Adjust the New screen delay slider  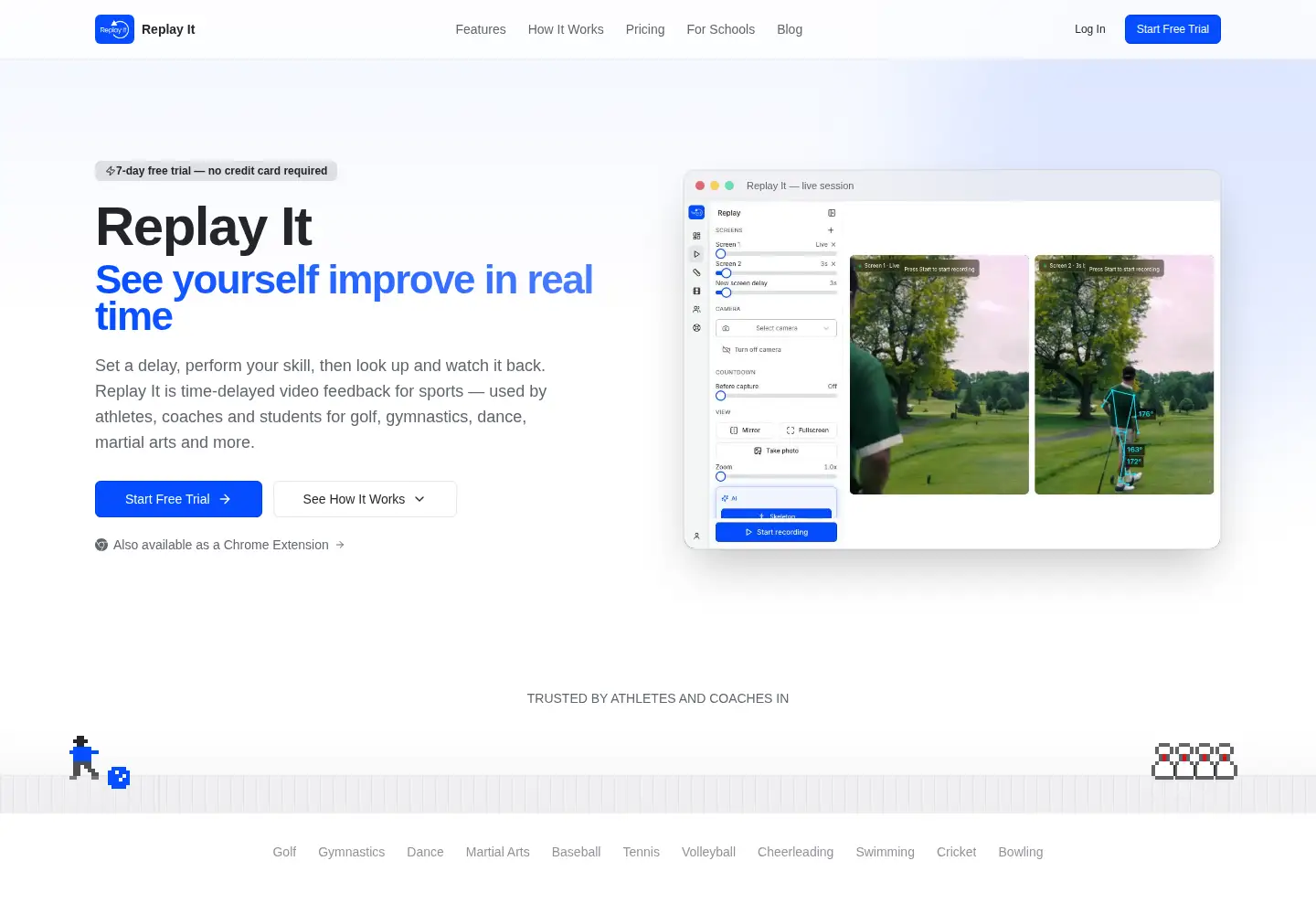coord(776,292)
